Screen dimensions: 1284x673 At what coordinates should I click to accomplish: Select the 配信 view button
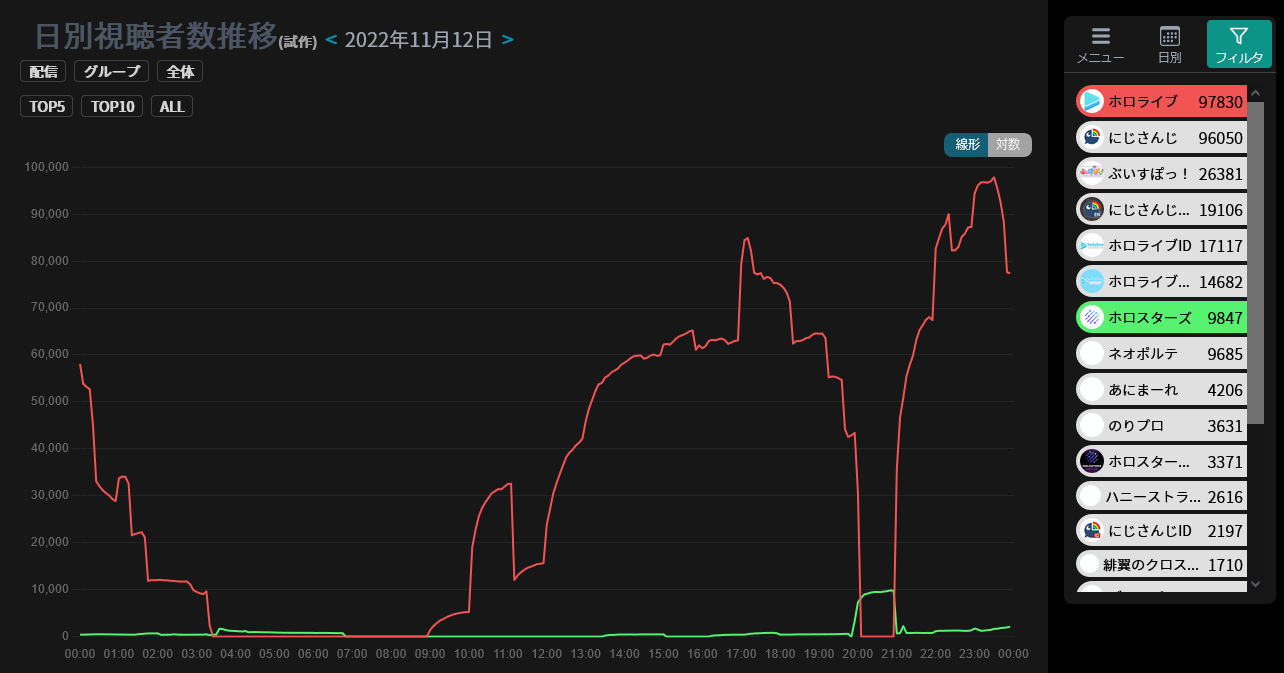[43, 72]
